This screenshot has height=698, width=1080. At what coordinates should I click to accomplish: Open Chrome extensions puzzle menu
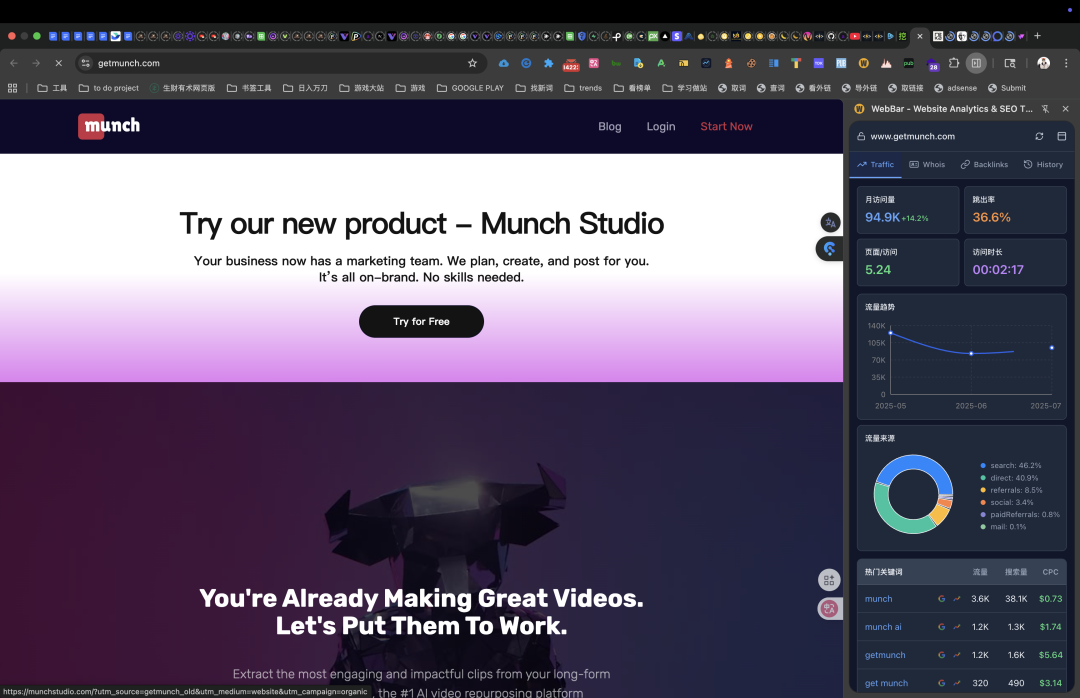tap(954, 63)
